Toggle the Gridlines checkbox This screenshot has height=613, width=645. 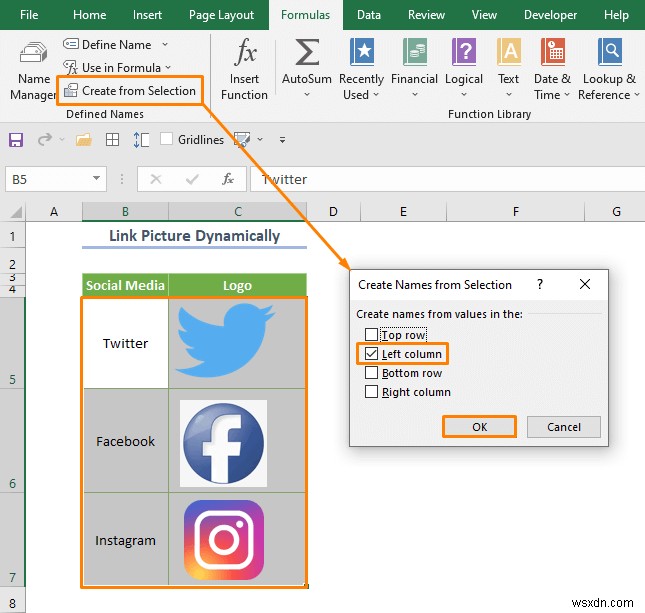click(x=166, y=139)
